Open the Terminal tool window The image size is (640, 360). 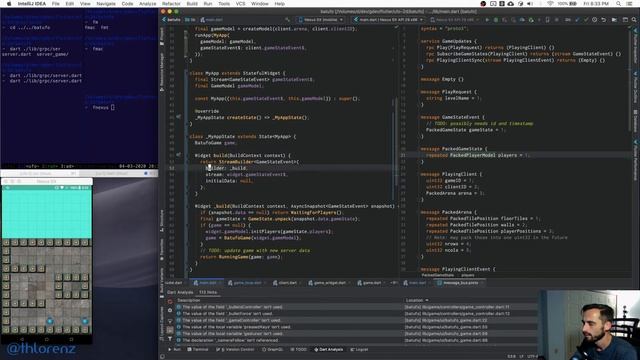(198, 349)
